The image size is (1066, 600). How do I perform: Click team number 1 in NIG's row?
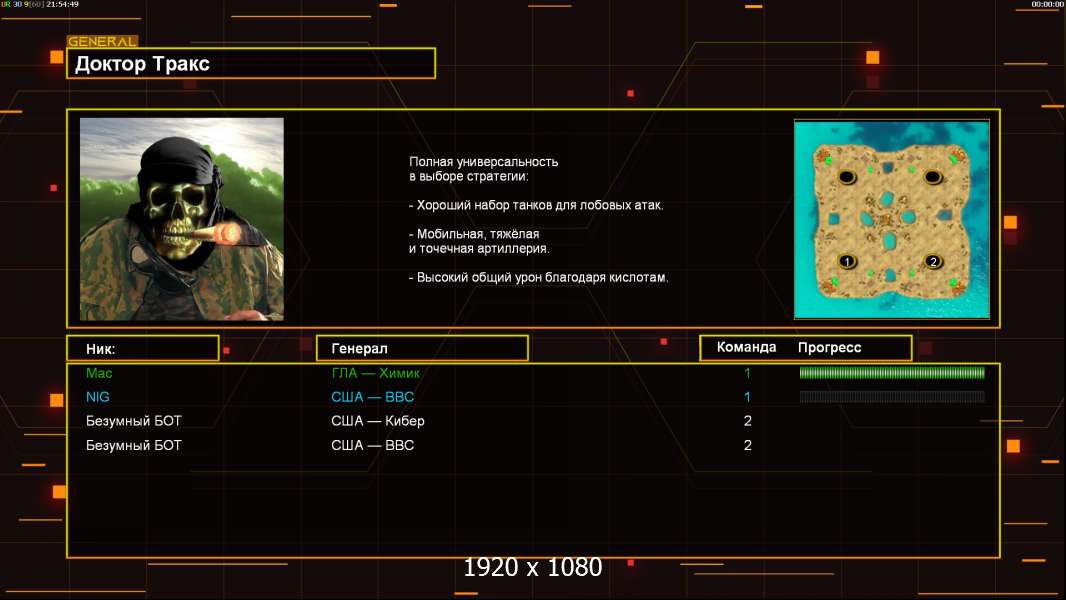tap(747, 397)
